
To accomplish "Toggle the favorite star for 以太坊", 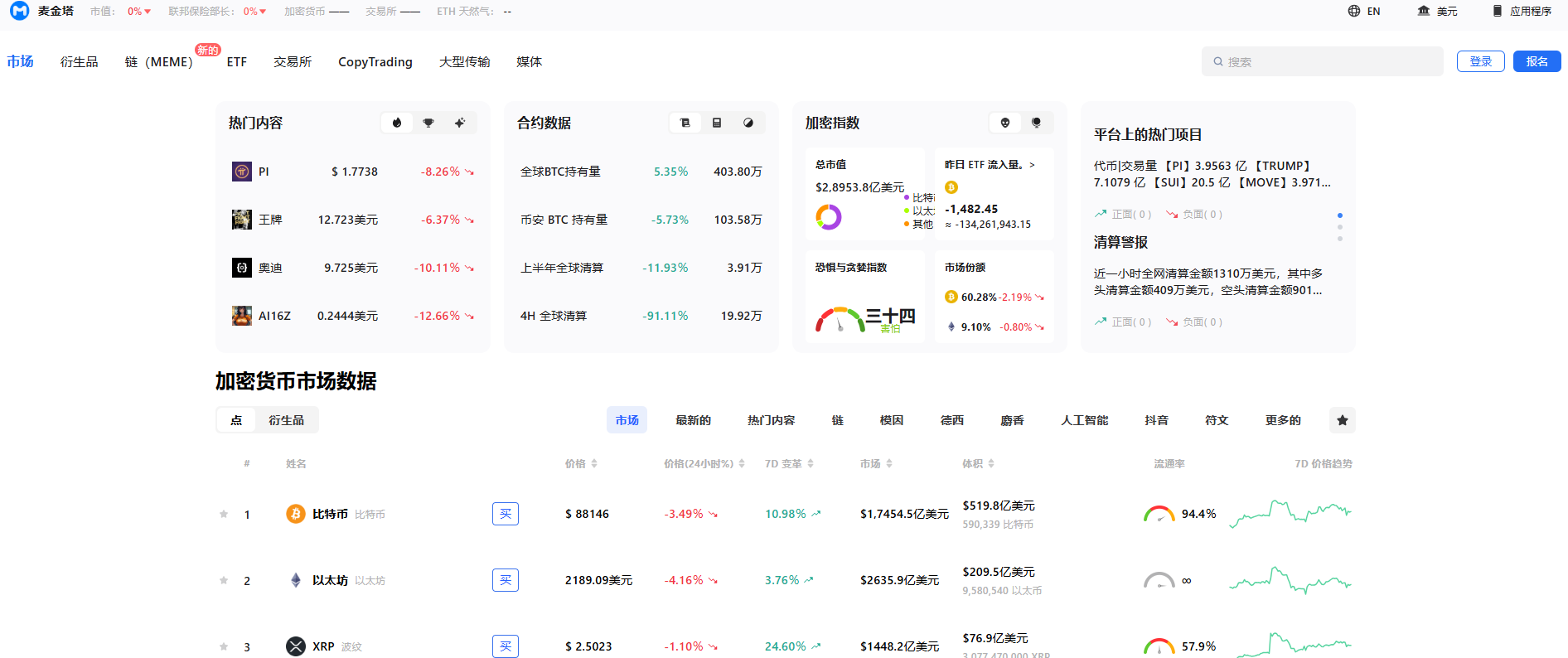I will 224,580.
